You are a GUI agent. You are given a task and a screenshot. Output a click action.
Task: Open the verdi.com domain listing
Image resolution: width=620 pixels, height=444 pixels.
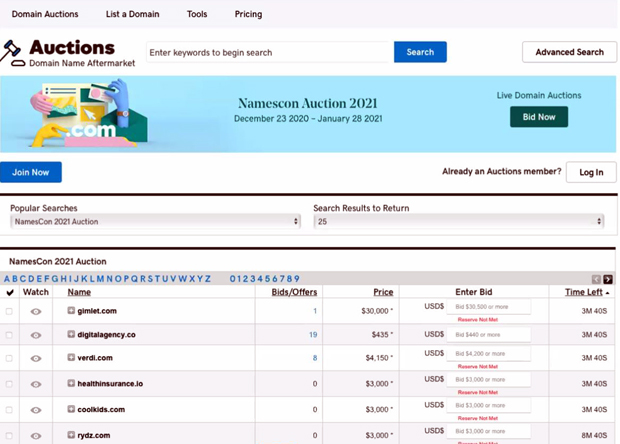(x=95, y=358)
